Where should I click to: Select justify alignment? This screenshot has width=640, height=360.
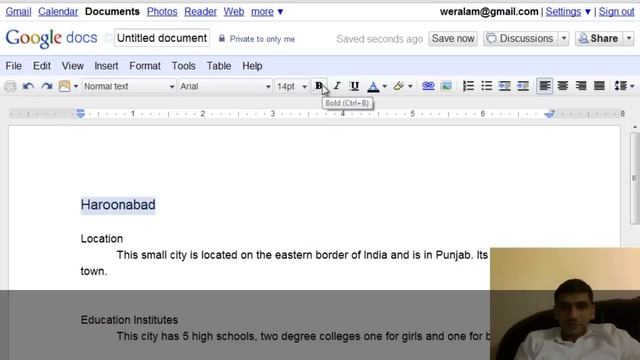(599, 86)
